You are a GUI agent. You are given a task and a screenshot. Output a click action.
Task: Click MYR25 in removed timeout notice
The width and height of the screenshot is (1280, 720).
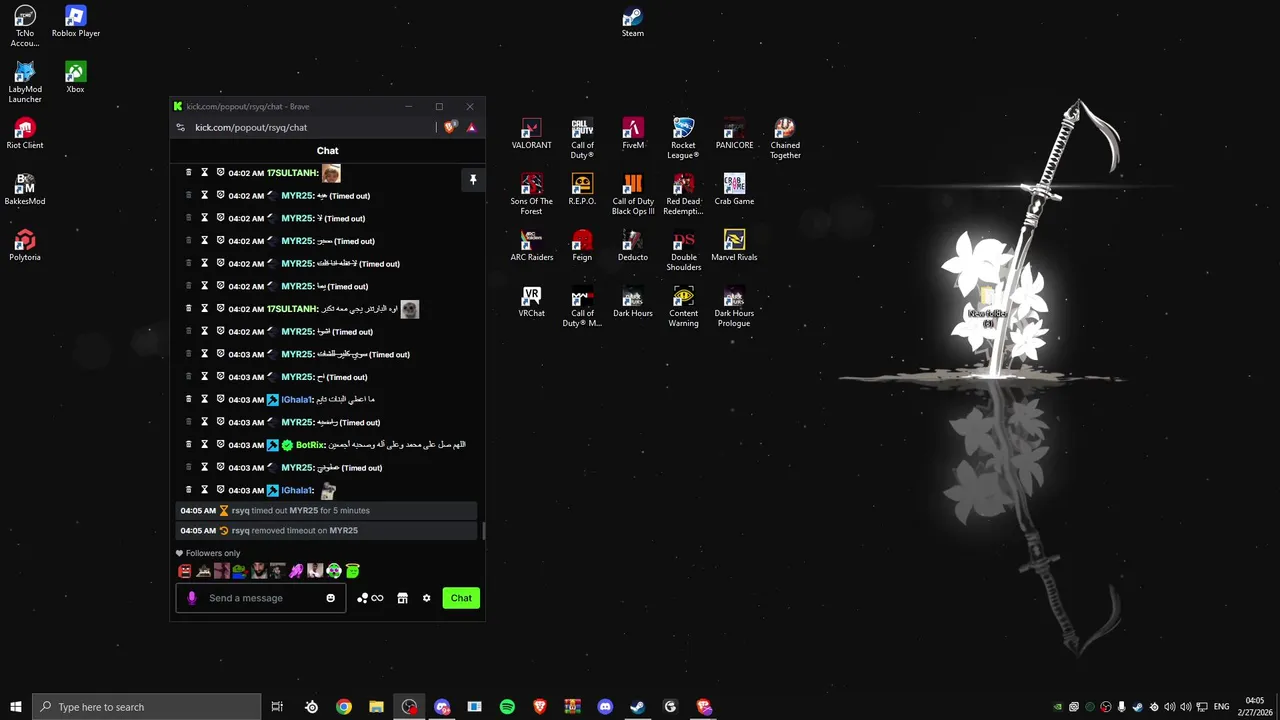coord(343,531)
